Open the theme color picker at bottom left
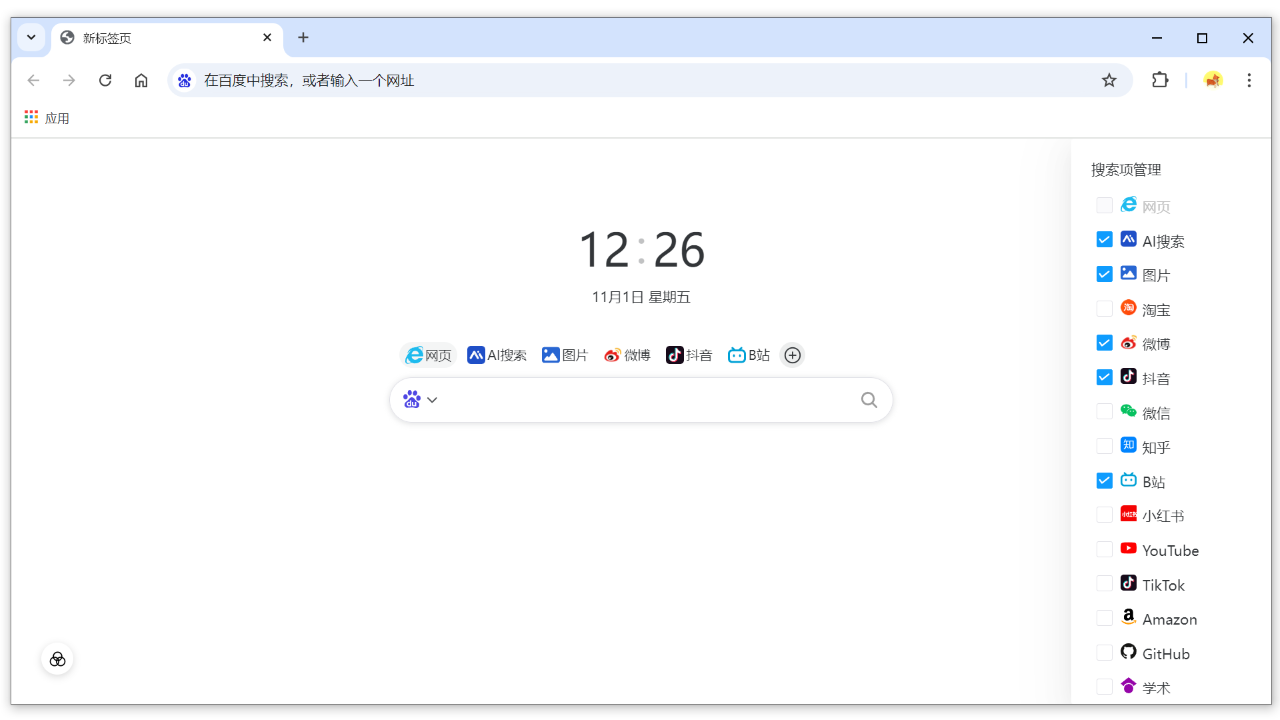Viewport: 1280px width, 720px height. pos(57,658)
